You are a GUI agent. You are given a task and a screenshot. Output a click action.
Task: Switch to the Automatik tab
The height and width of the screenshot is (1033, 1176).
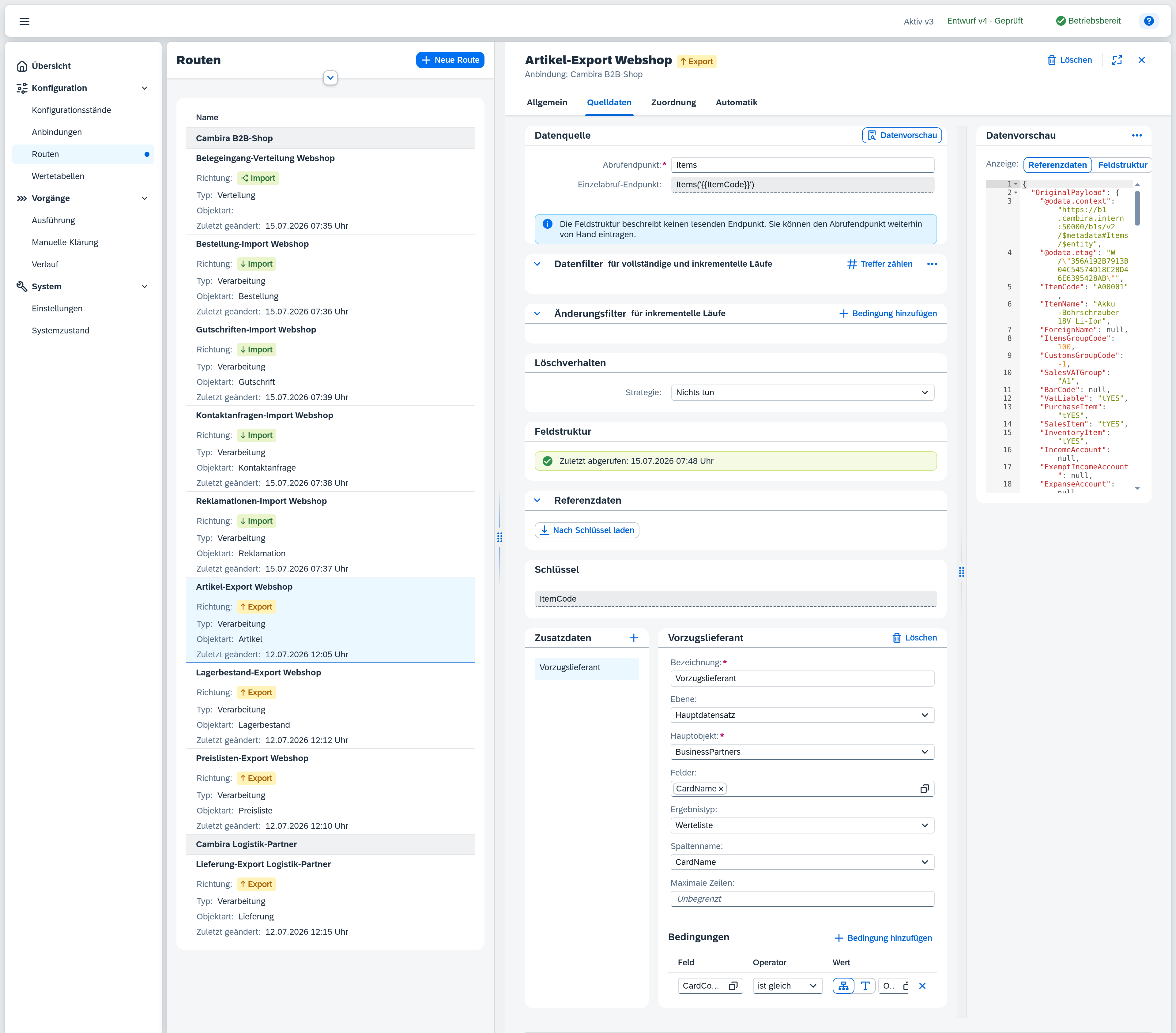(736, 102)
